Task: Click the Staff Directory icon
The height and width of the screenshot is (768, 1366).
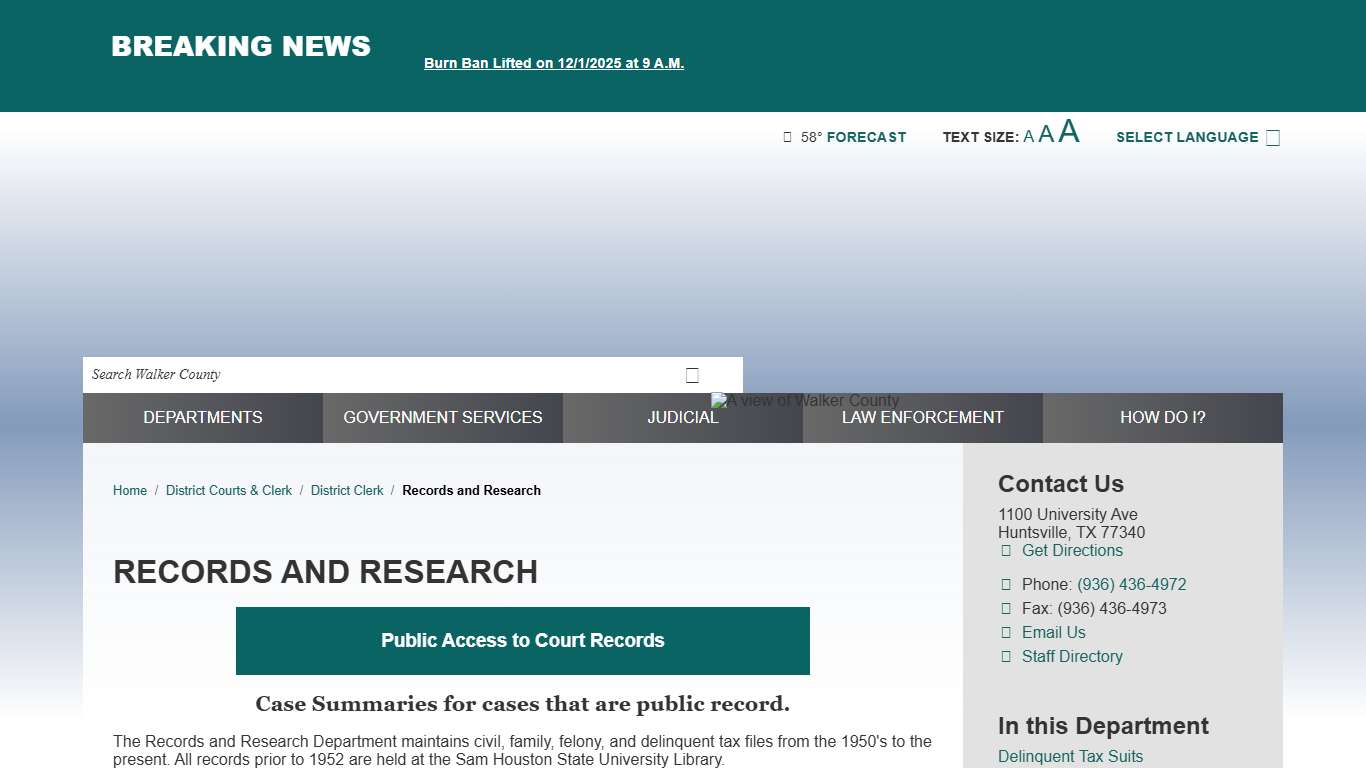Action: tap(1006, 657)
